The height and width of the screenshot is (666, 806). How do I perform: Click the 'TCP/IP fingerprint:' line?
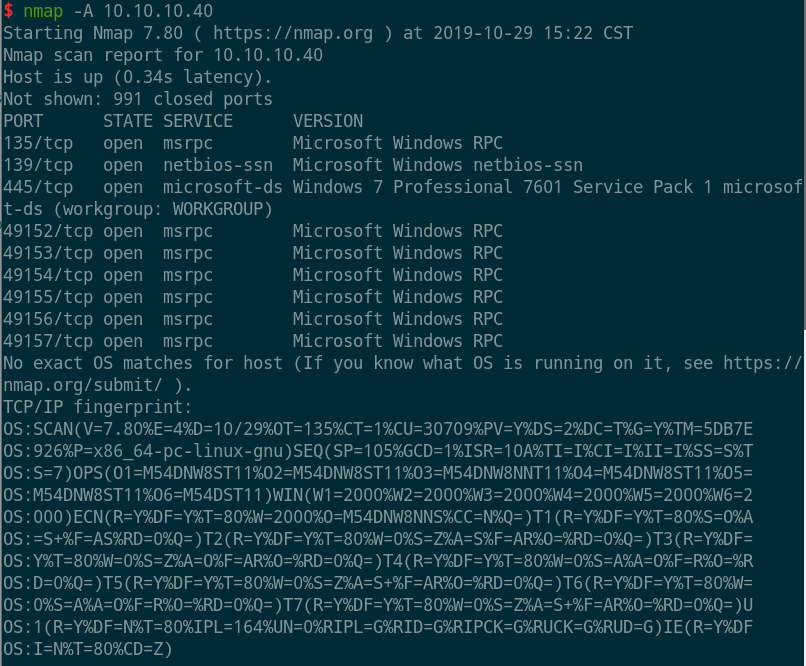tap(98, 408)
